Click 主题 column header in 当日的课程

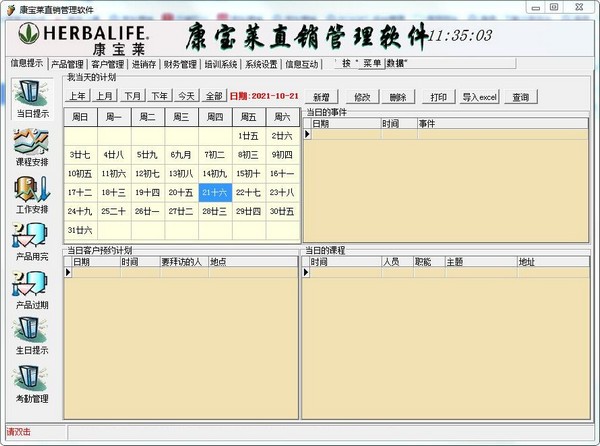[x=481, y=262]
